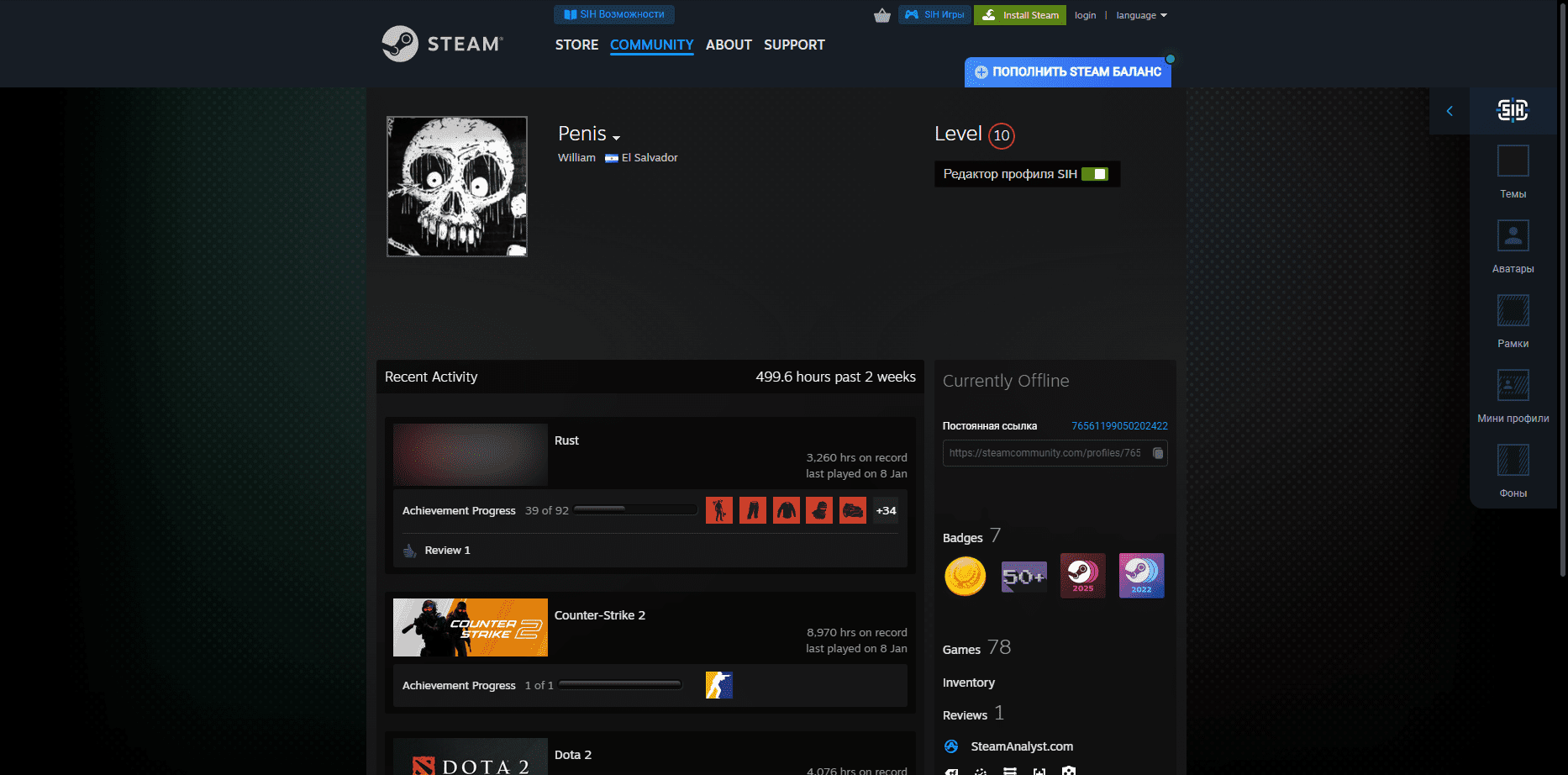
Task: Click the shopping cart icon
Action: [x=881, y=14]
